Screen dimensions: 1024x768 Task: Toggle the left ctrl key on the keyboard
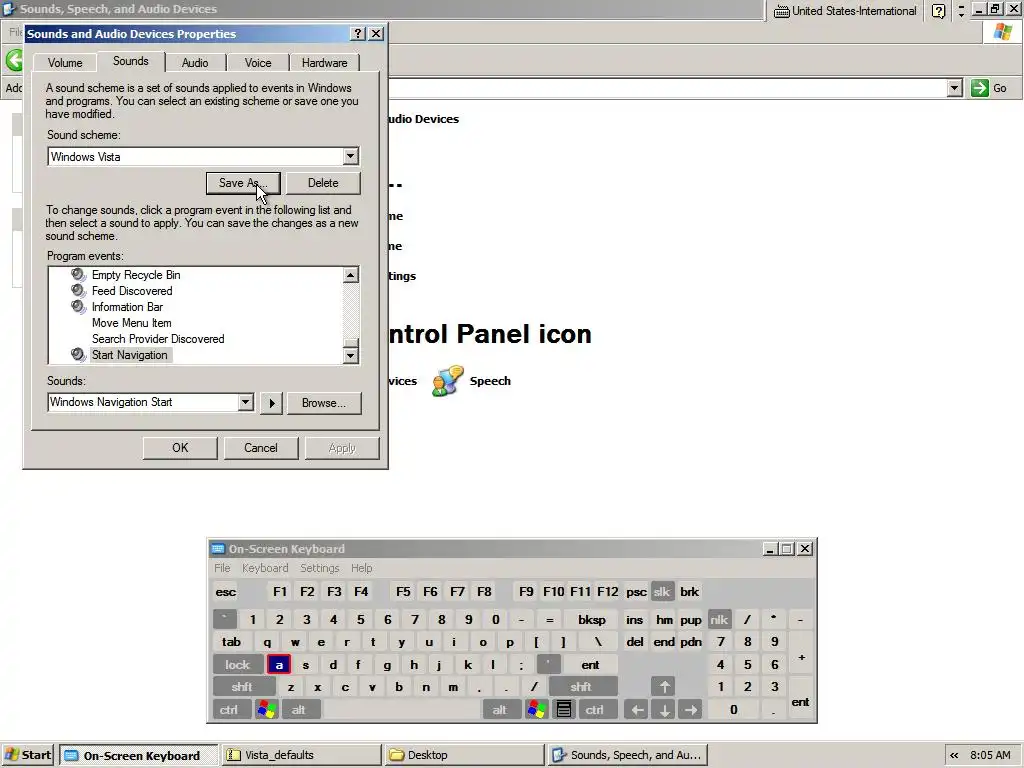[231, 709]
